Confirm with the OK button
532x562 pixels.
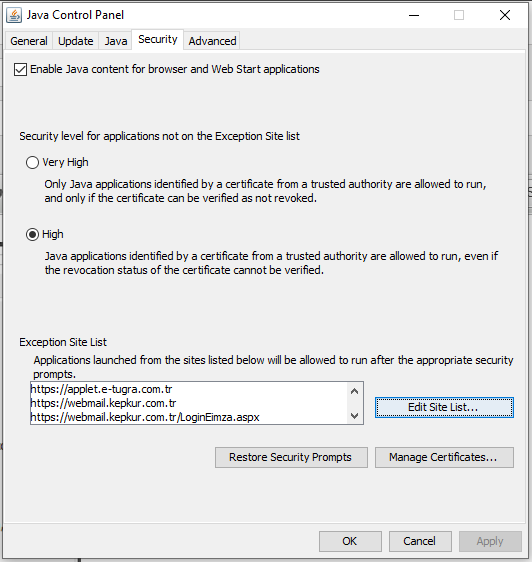click(x=350, y=541)
